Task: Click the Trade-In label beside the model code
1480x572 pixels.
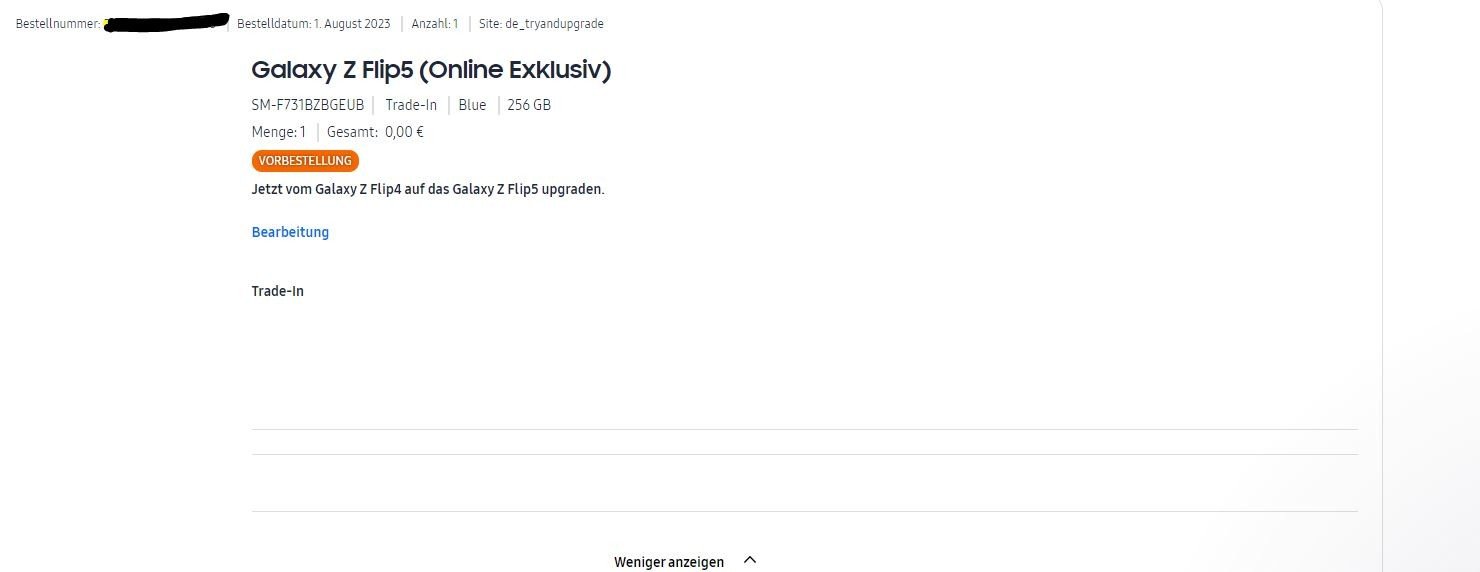Action: pos(411,105)
